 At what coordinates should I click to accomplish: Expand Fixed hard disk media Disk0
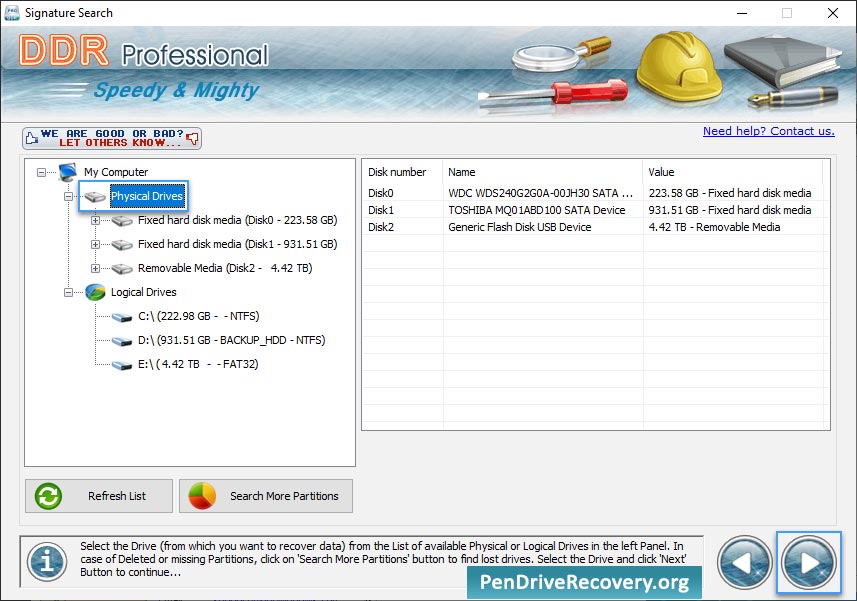pyautogui.click(x=95, y=221)
